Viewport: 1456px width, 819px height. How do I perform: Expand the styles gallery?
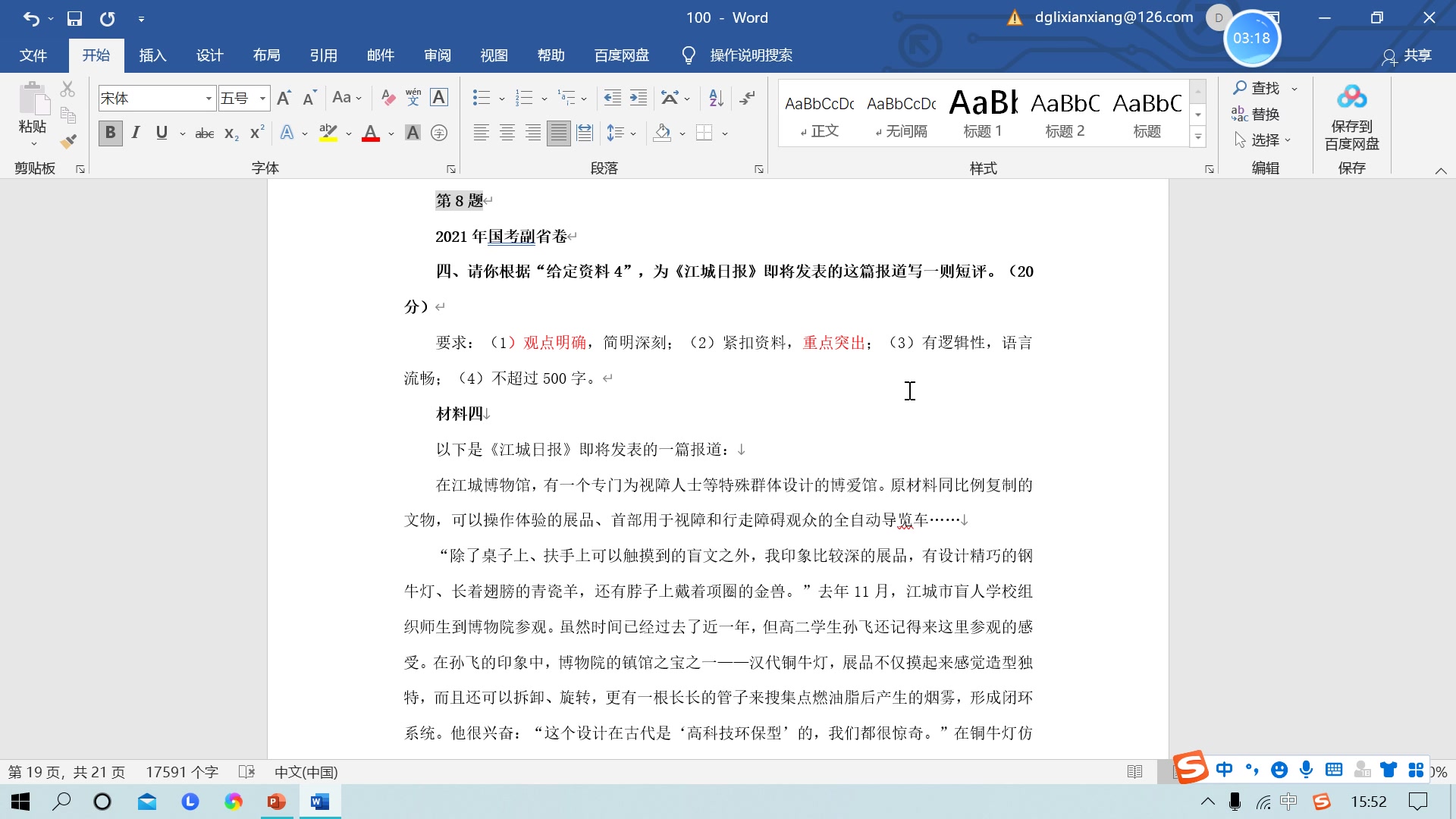click(1198, 137)
